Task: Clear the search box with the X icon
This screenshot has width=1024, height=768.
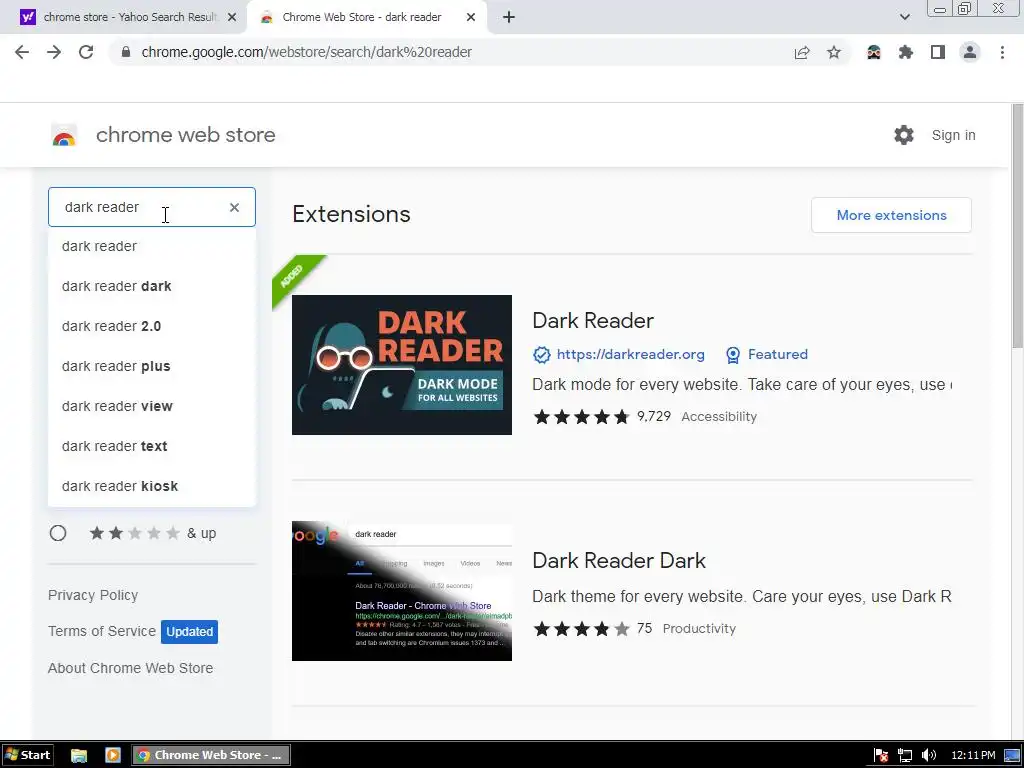Action: [234, 208]
